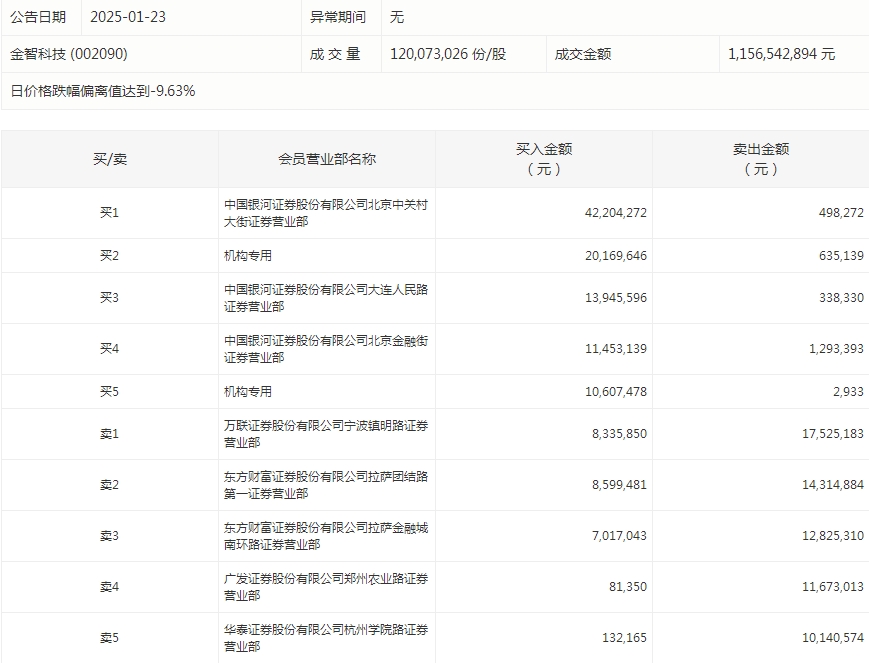The width and height of the screenshot is (869, 663).
Task: Click 拉萨团结路第一证券营业部 in row 卖2
Action: pyautogui.click(x=325, y=483)
